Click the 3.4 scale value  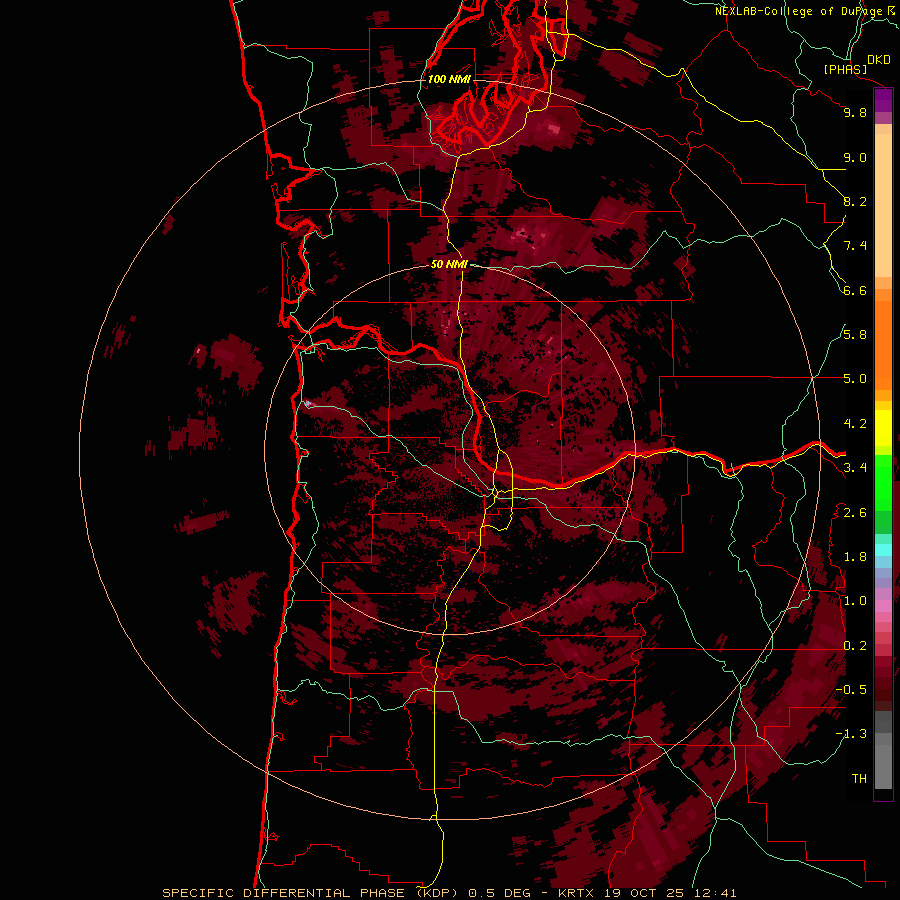[x=855, y=468]
